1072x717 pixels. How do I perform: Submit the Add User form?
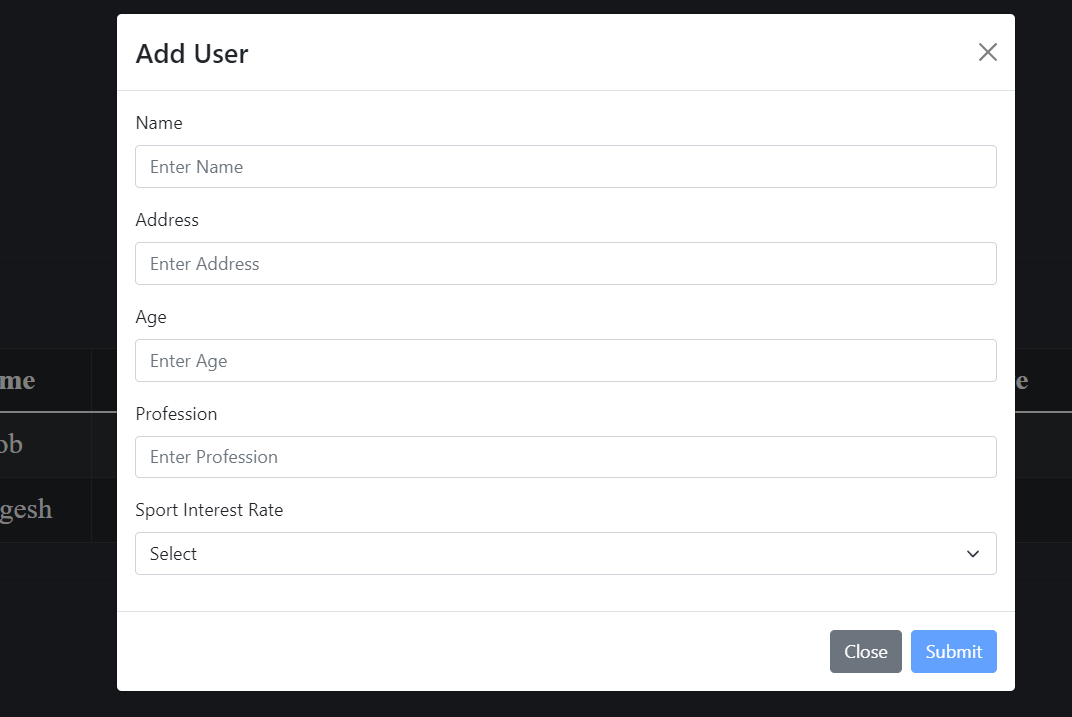click(x=953, y=651)
